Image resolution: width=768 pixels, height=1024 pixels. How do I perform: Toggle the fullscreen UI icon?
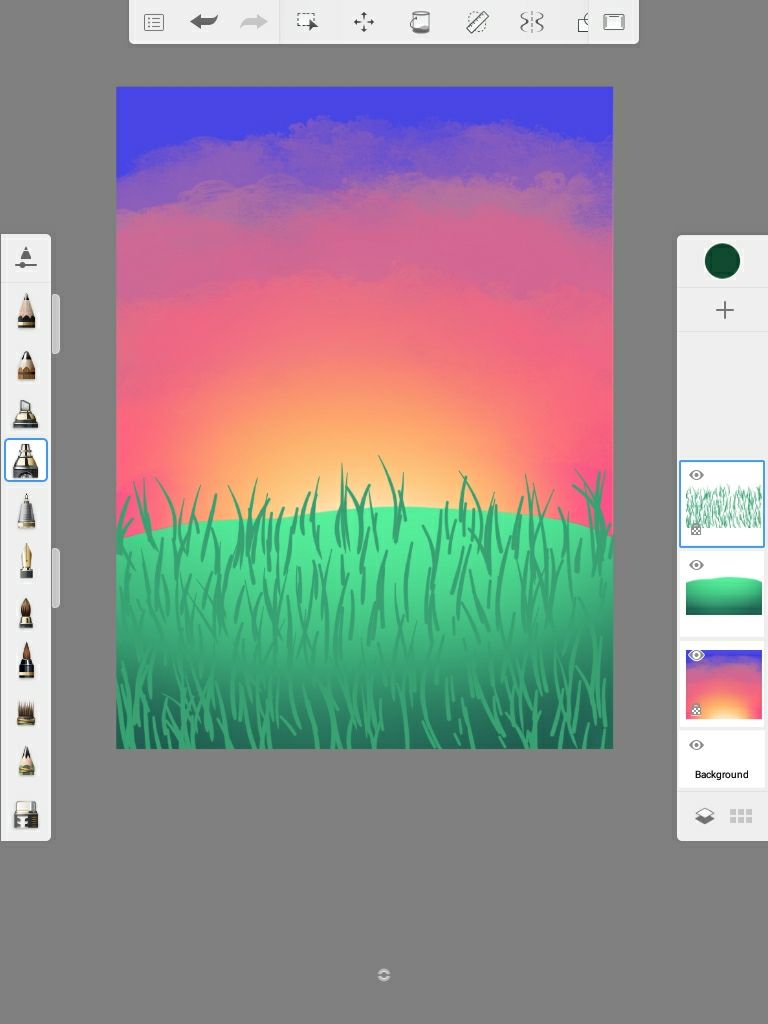[x=613, y=22]
